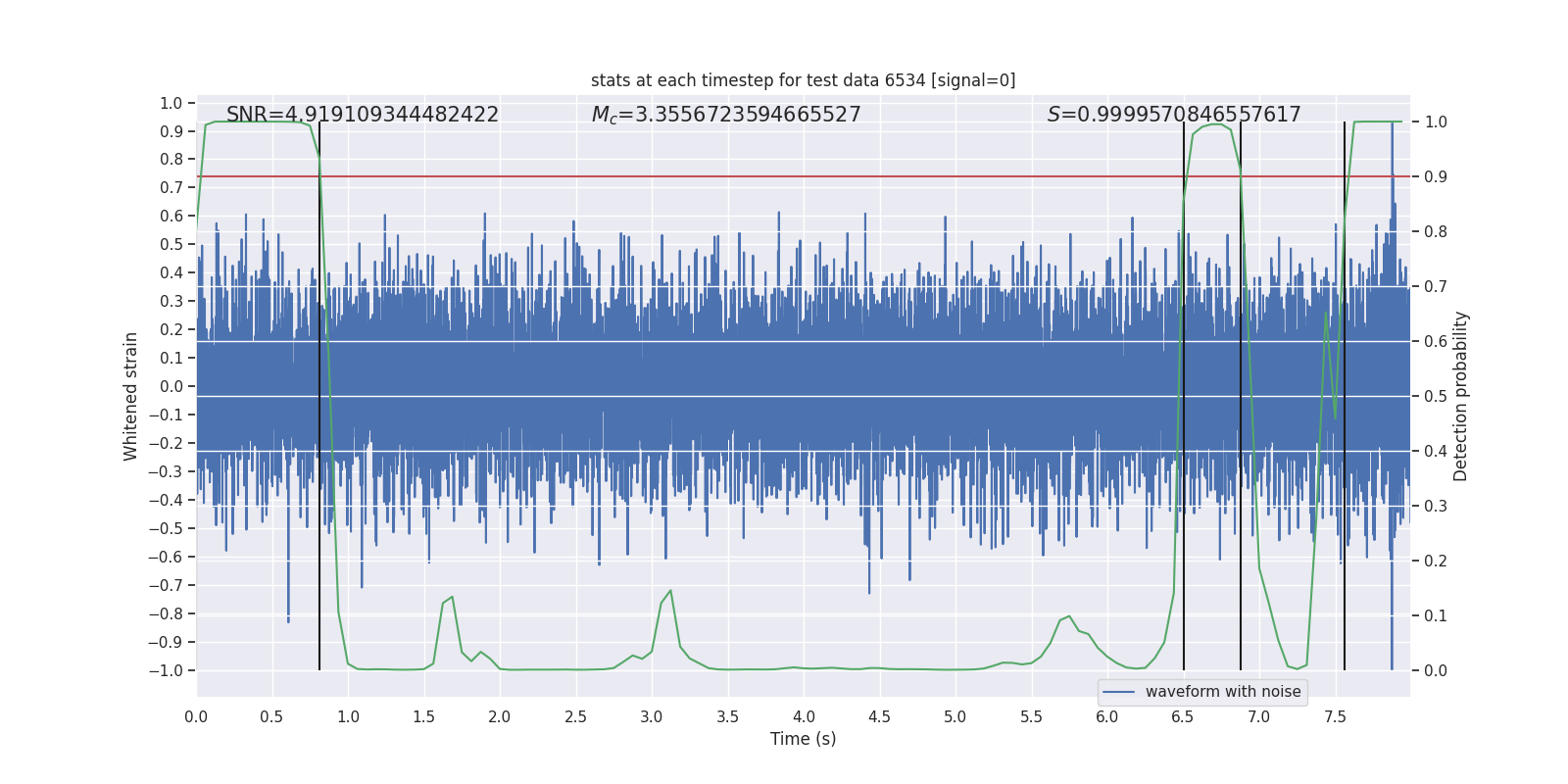Click the blue line sample in the legend
The height and width of the screenshot is (784, 1568).
(1118, 692)
